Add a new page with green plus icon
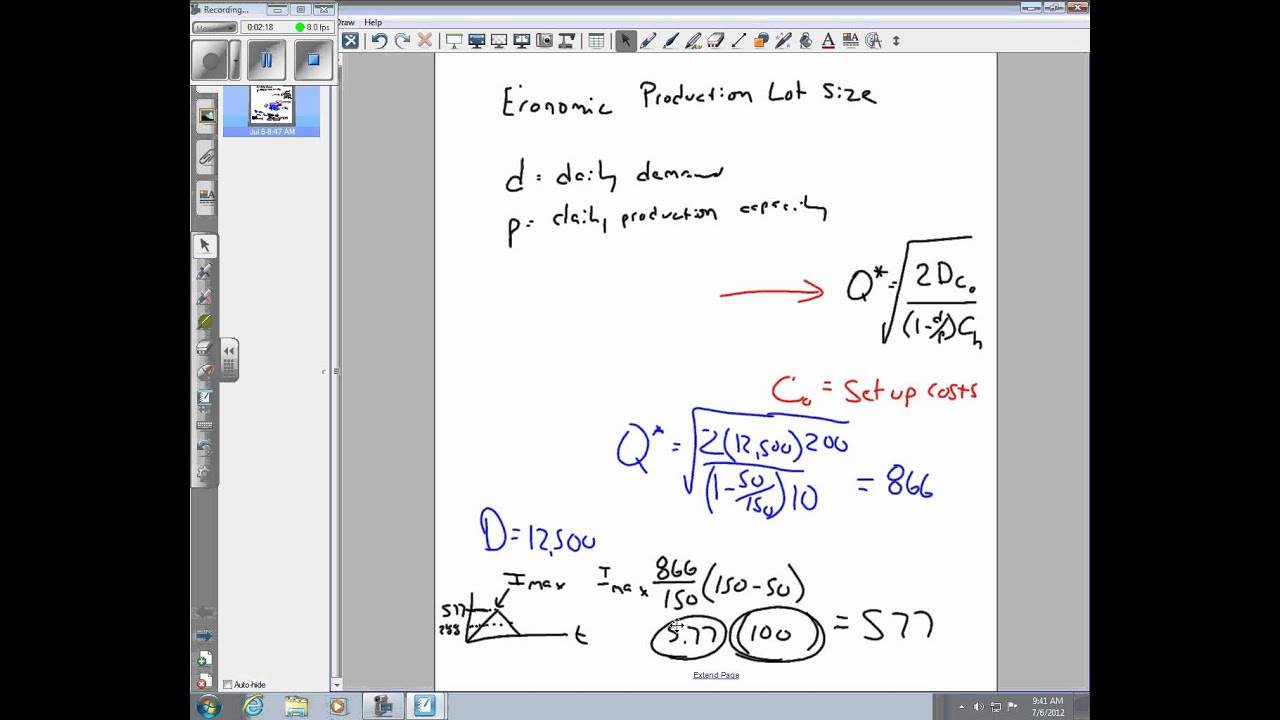The image size is (1280, 720). [x=205, y=659]
